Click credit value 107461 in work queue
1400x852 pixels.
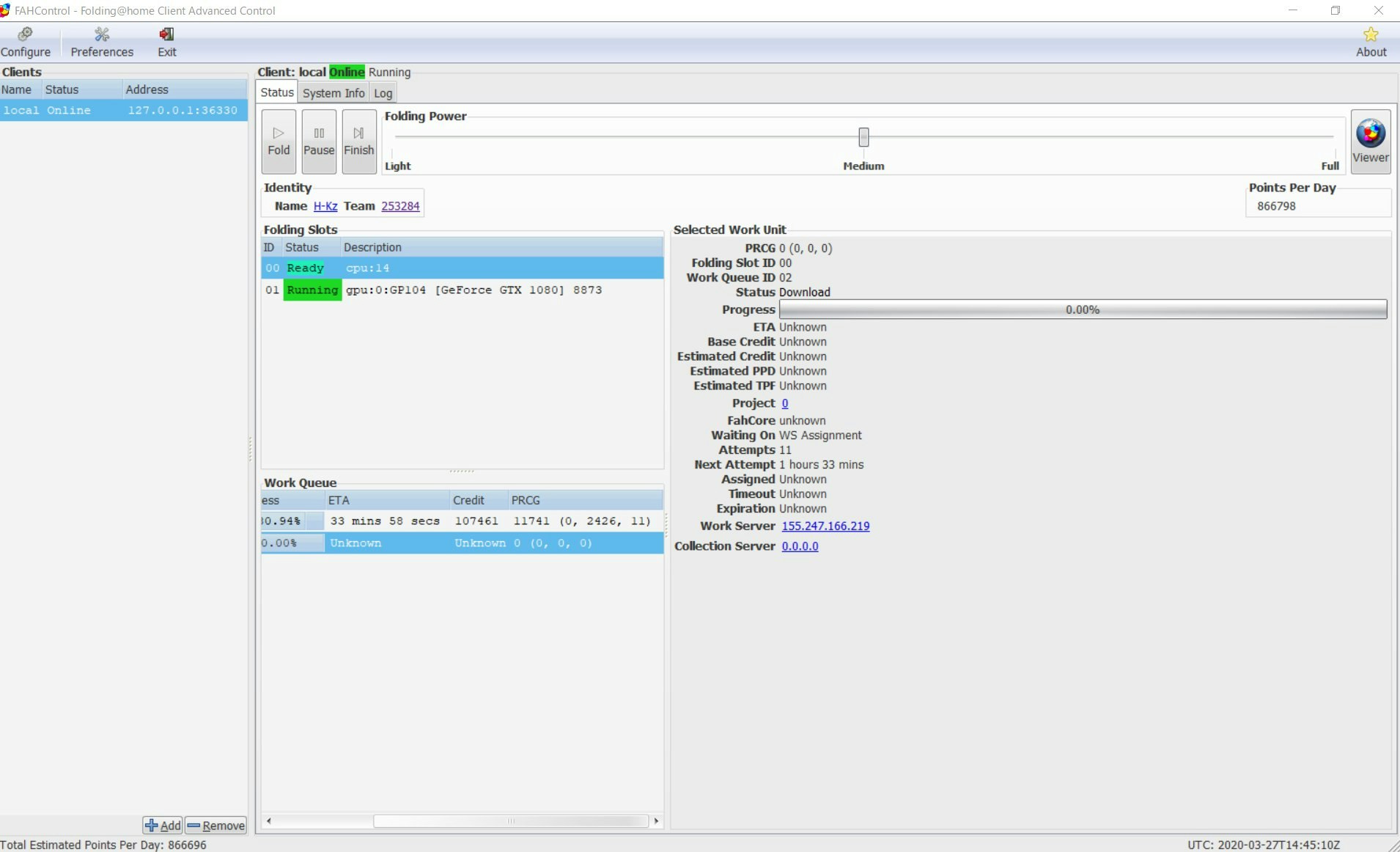click(476, 521)
